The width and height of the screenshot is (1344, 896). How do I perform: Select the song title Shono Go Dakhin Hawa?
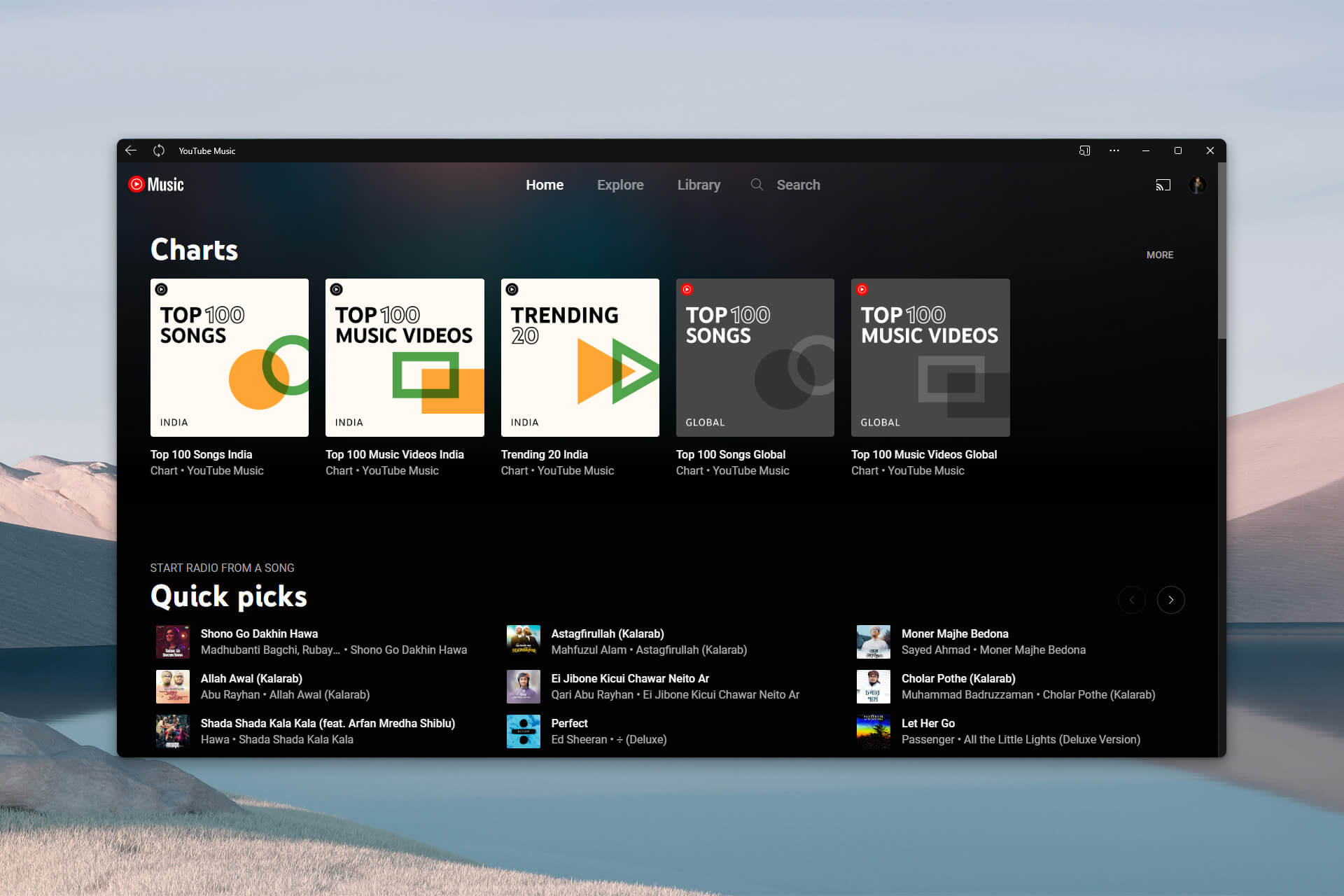point(259,633)
